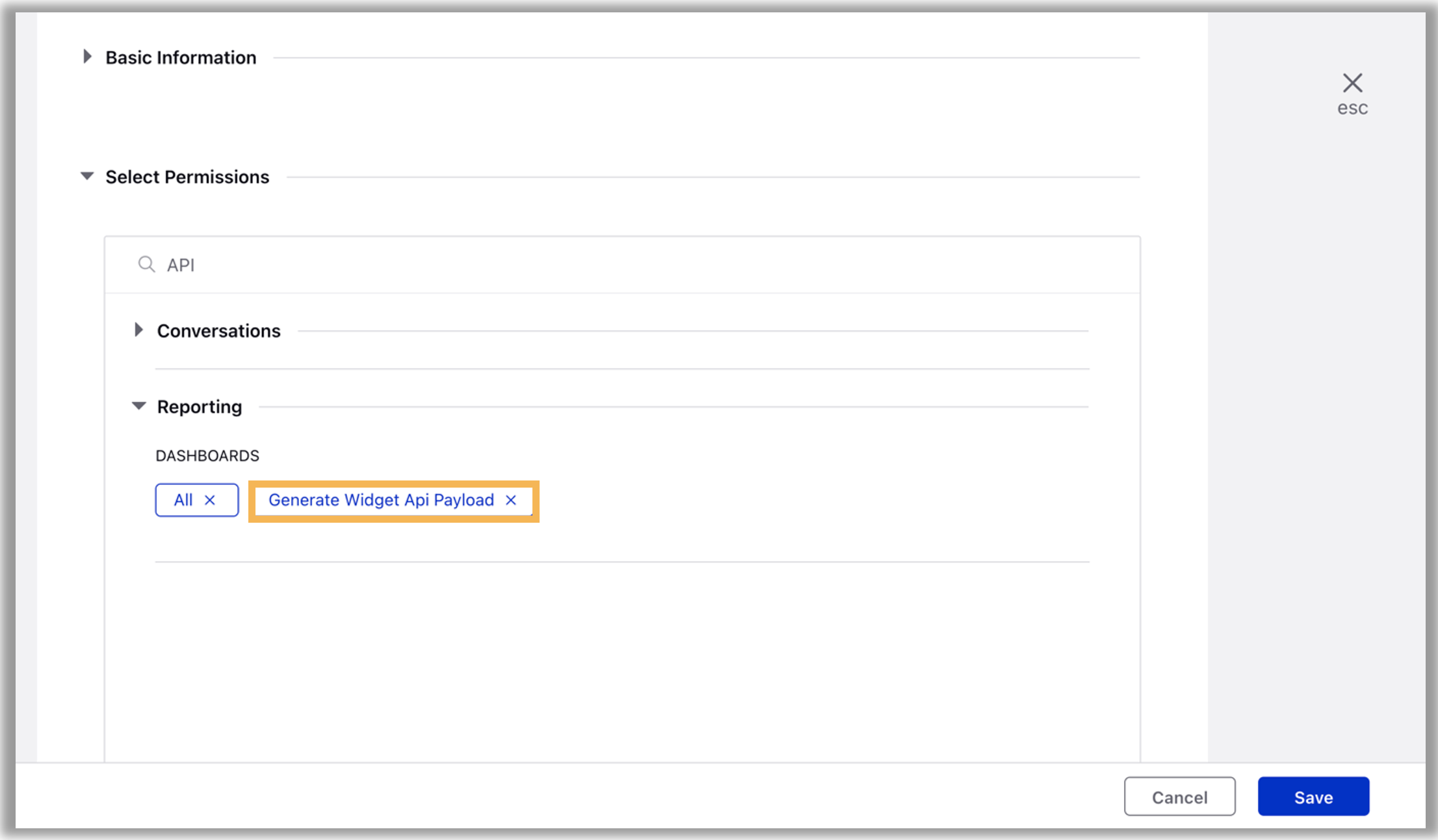This screenshot has height=840, width=1438.
Task: Expand the Basic Information section arrow
Action: (x=87, y=57)
